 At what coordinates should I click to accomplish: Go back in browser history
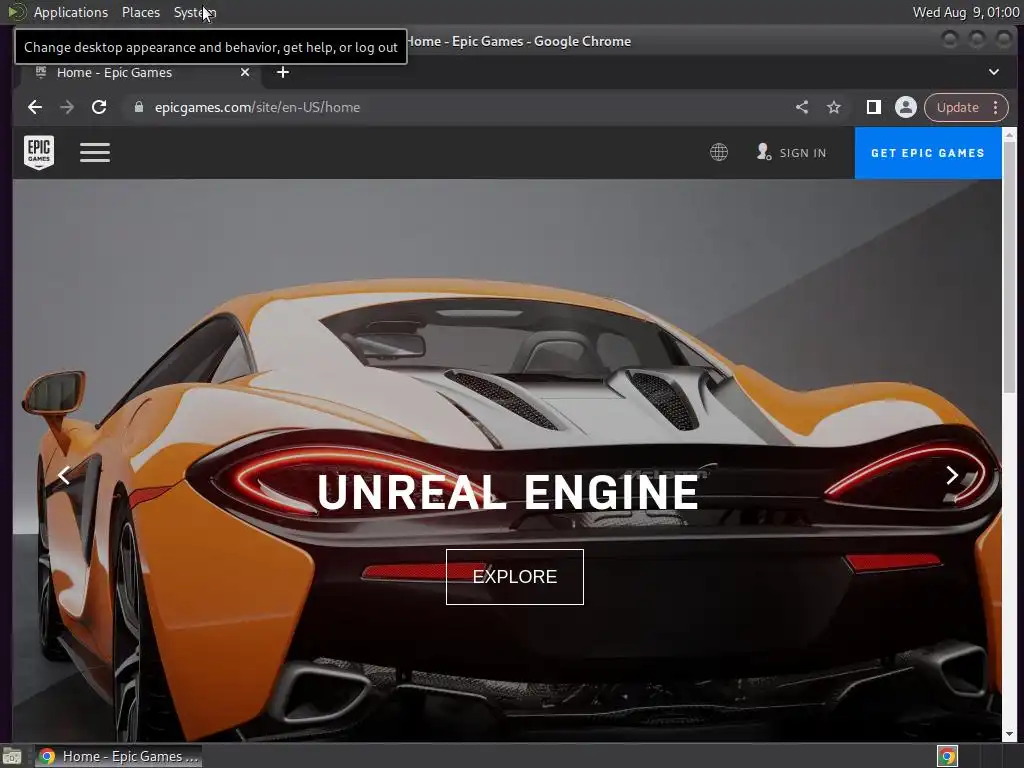point(35,107)
